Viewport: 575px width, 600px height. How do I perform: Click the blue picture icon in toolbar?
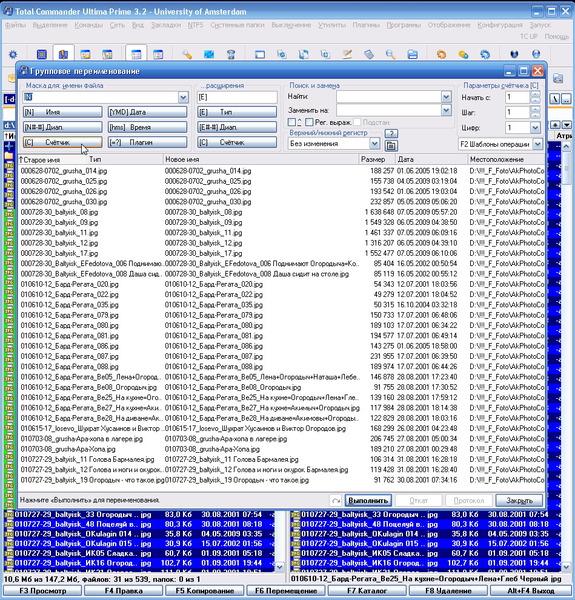209,54
